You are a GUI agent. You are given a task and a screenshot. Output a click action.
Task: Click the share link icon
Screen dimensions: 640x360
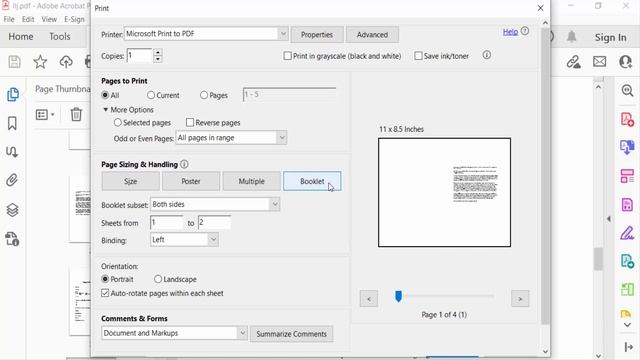[x=573, y=62]
